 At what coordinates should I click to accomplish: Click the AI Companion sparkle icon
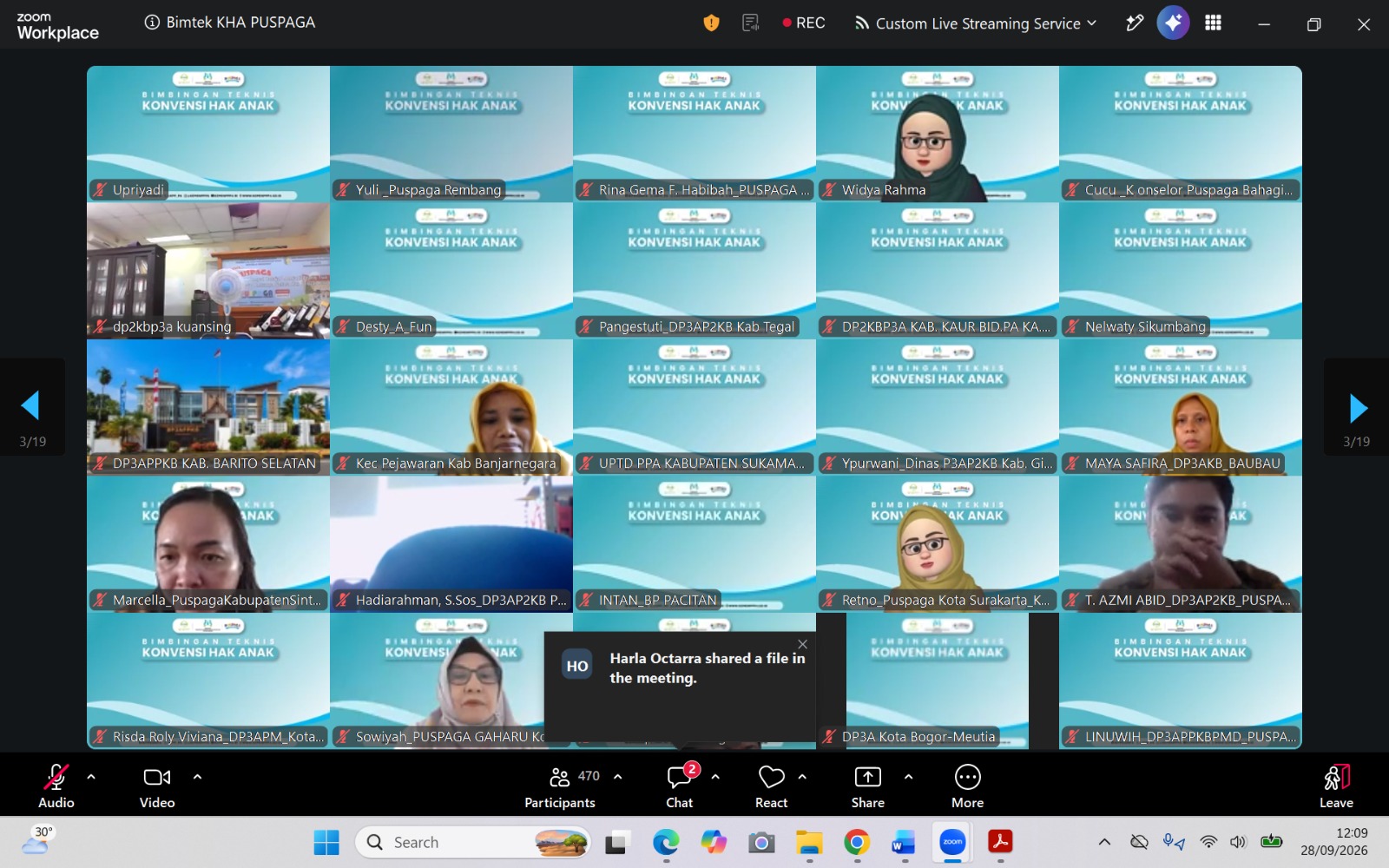1173,23
